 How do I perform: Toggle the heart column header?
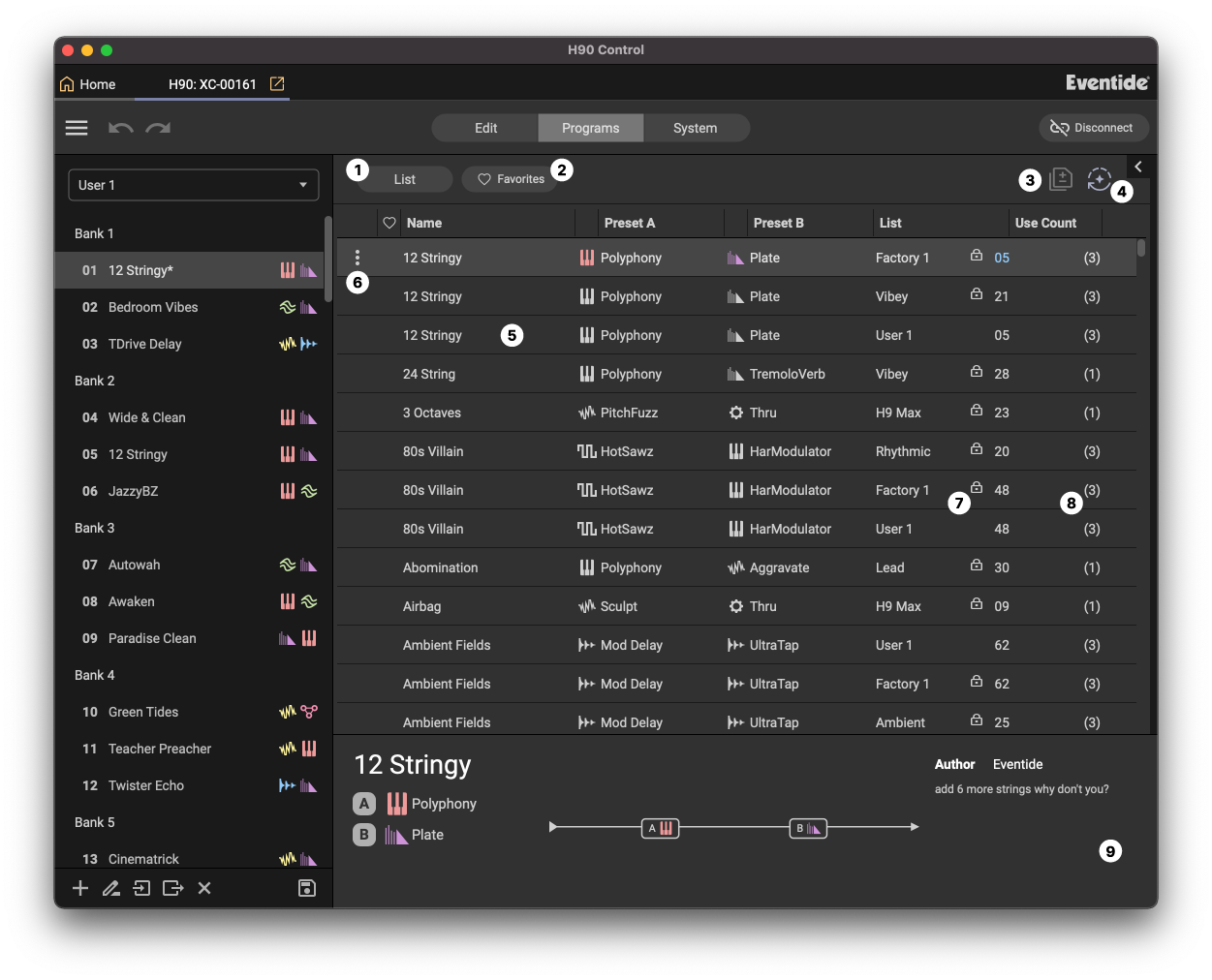coord(389,223)
